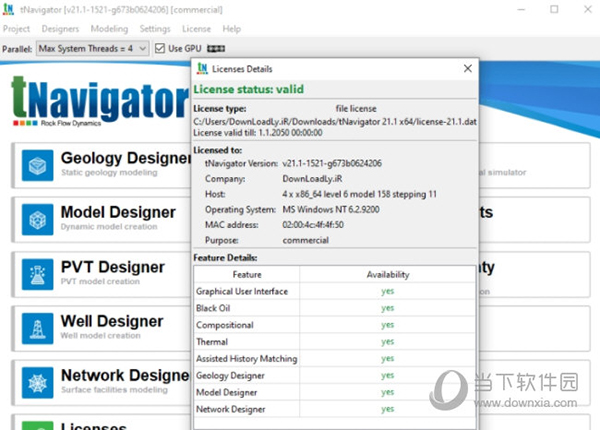Launch Network Designer module
The height and width of the screenshot is (430, 600).
point(101,383)
